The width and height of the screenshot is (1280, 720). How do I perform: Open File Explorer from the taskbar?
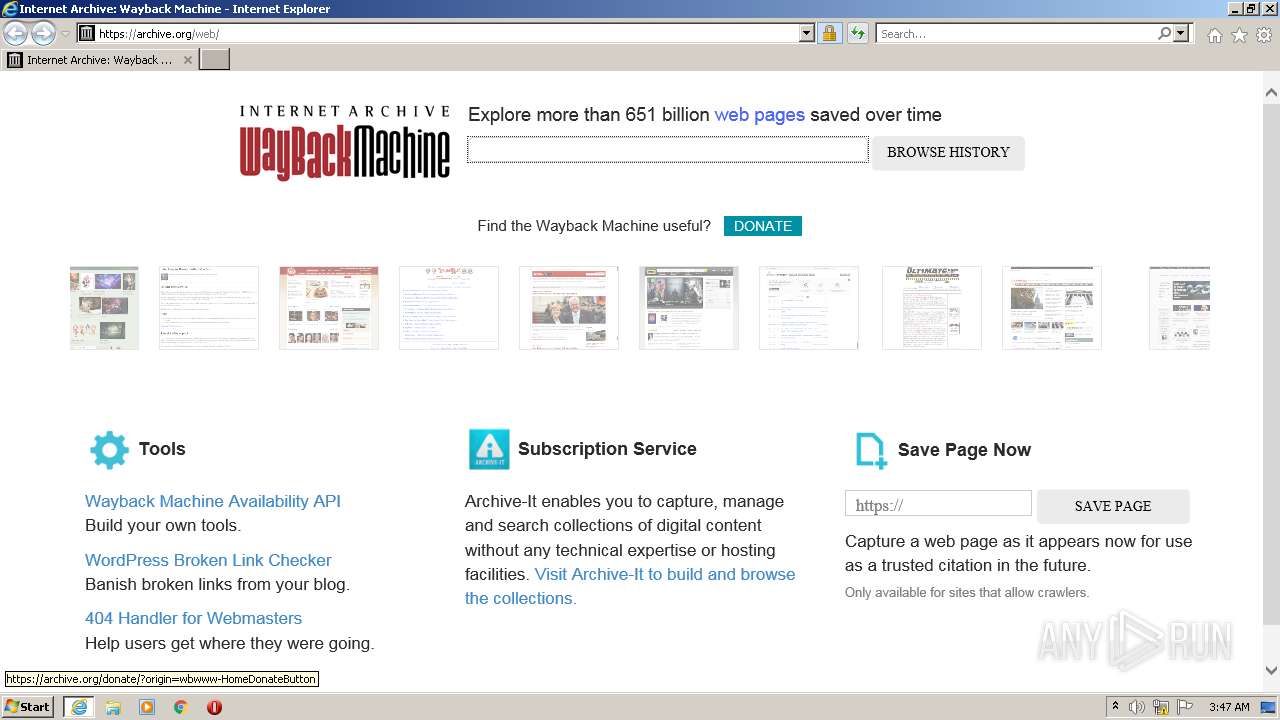[113, 707]
